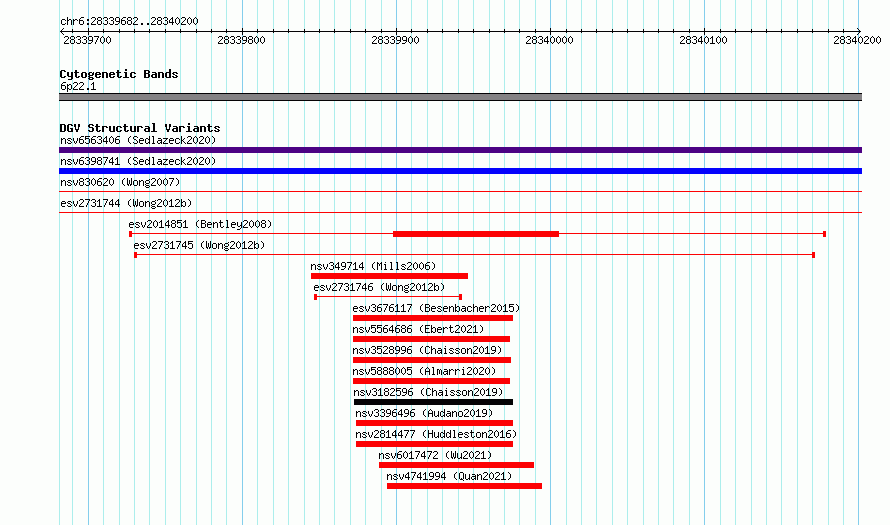Click the esv2731745 (Wong2012b) label
This screenshot has width=890, height=525.
click(x=199, y=245)
